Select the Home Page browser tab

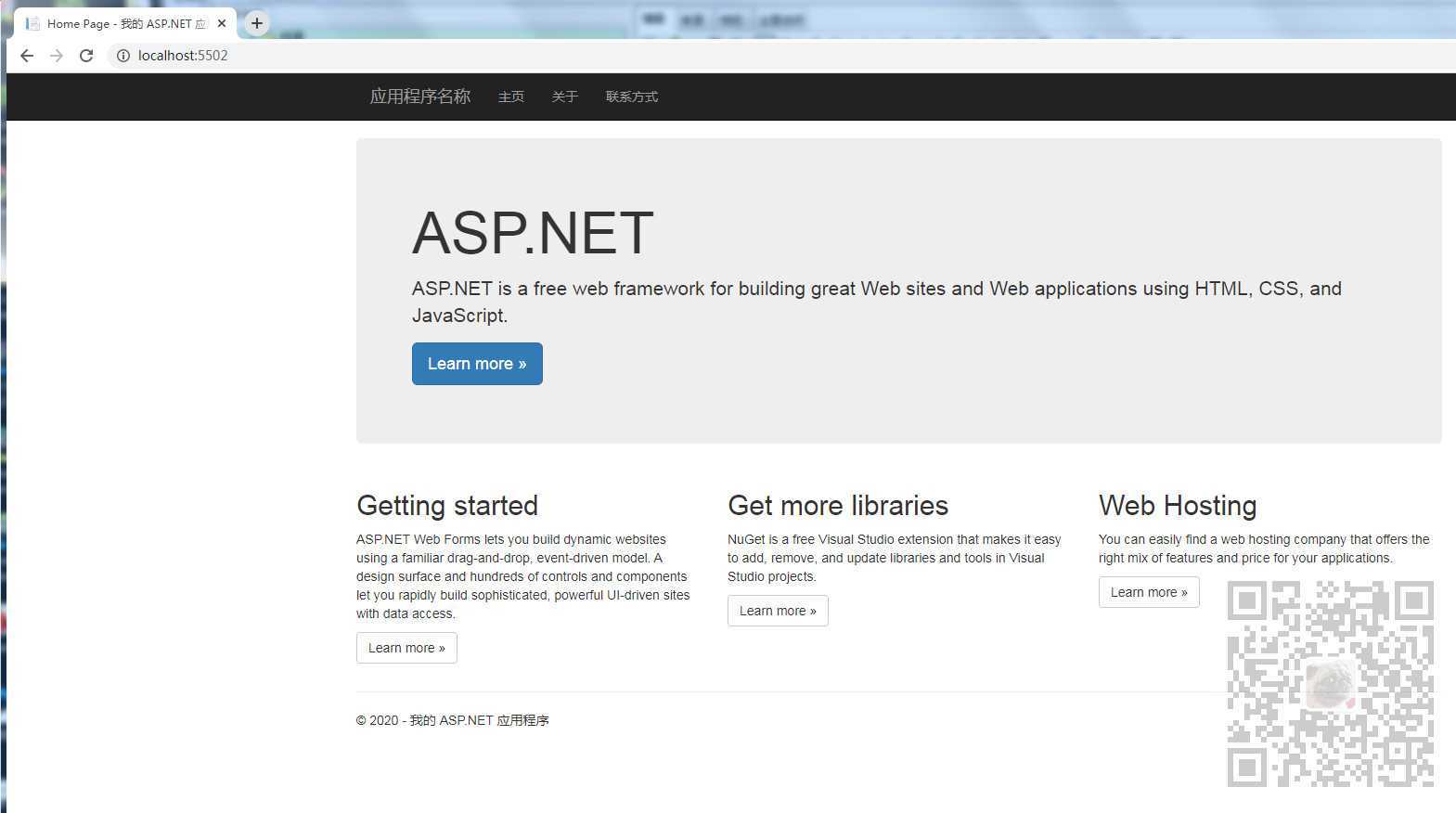(x=125, y=23)
